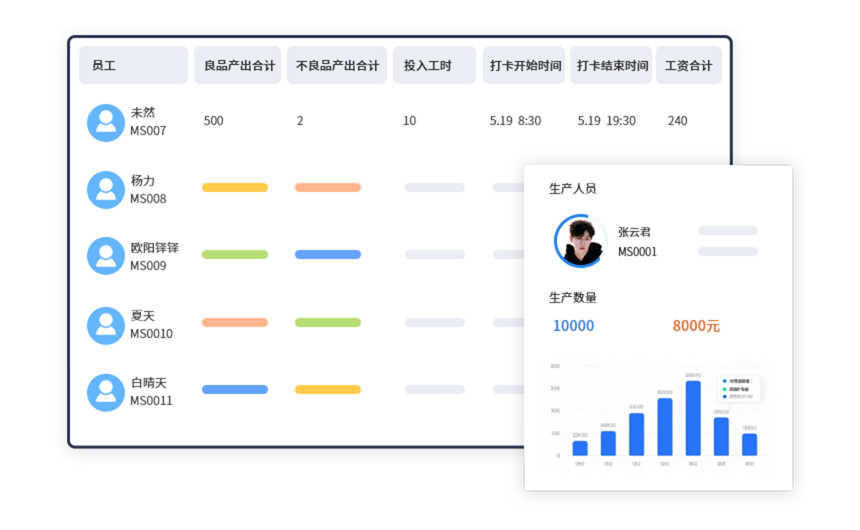
Task: Click the 打卡结束时间 header
Action: [611, 66]
